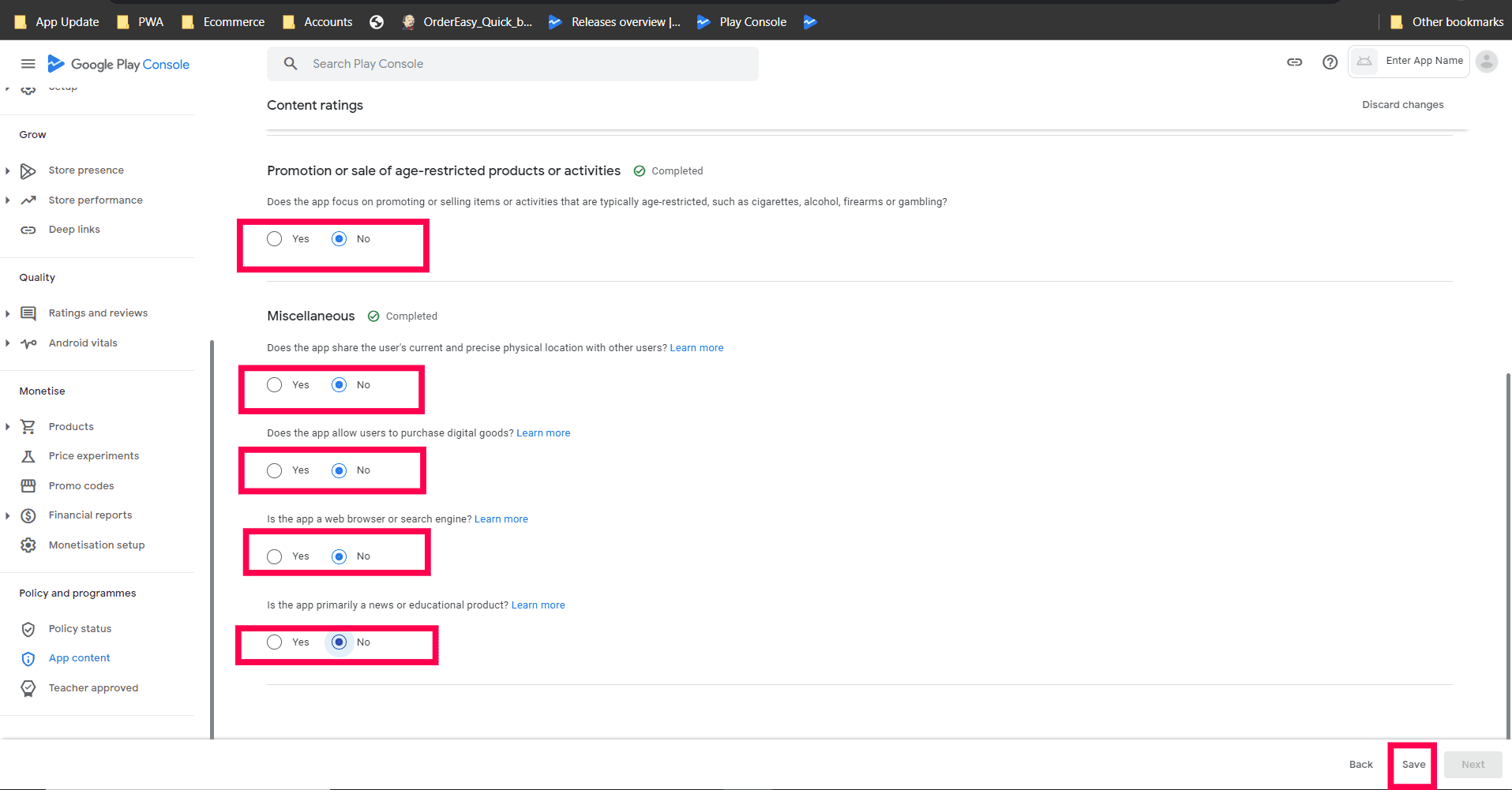1512x790 pixels.
Task: Open the help question mark icon
Action: (1330, 62)
